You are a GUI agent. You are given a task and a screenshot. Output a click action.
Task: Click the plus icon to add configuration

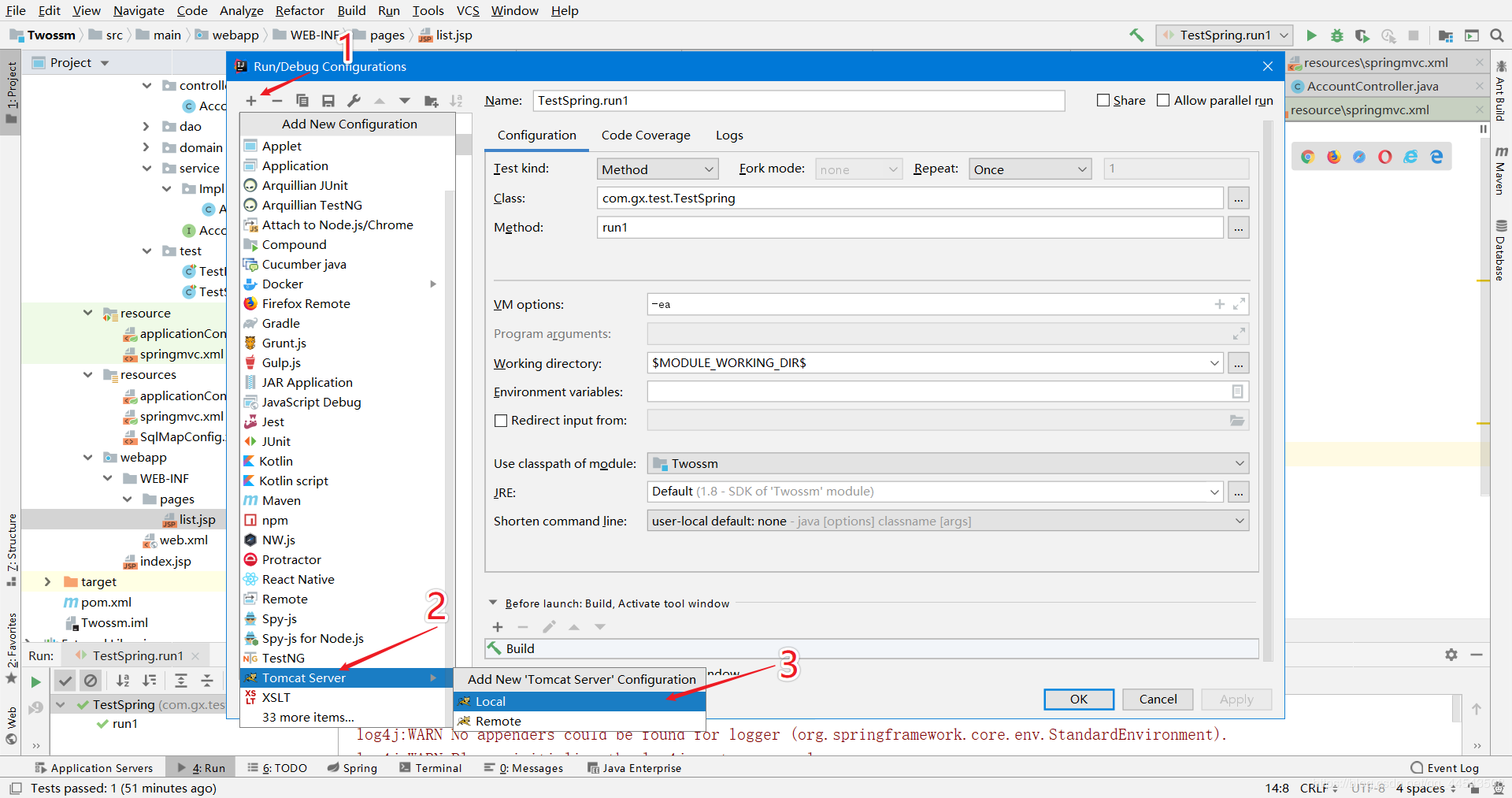251,101
